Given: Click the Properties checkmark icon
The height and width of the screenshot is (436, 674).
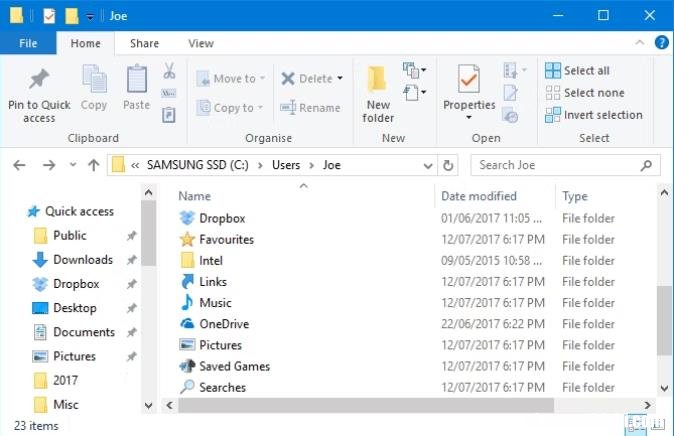Looking at the screenshot, I should point(469,79).
